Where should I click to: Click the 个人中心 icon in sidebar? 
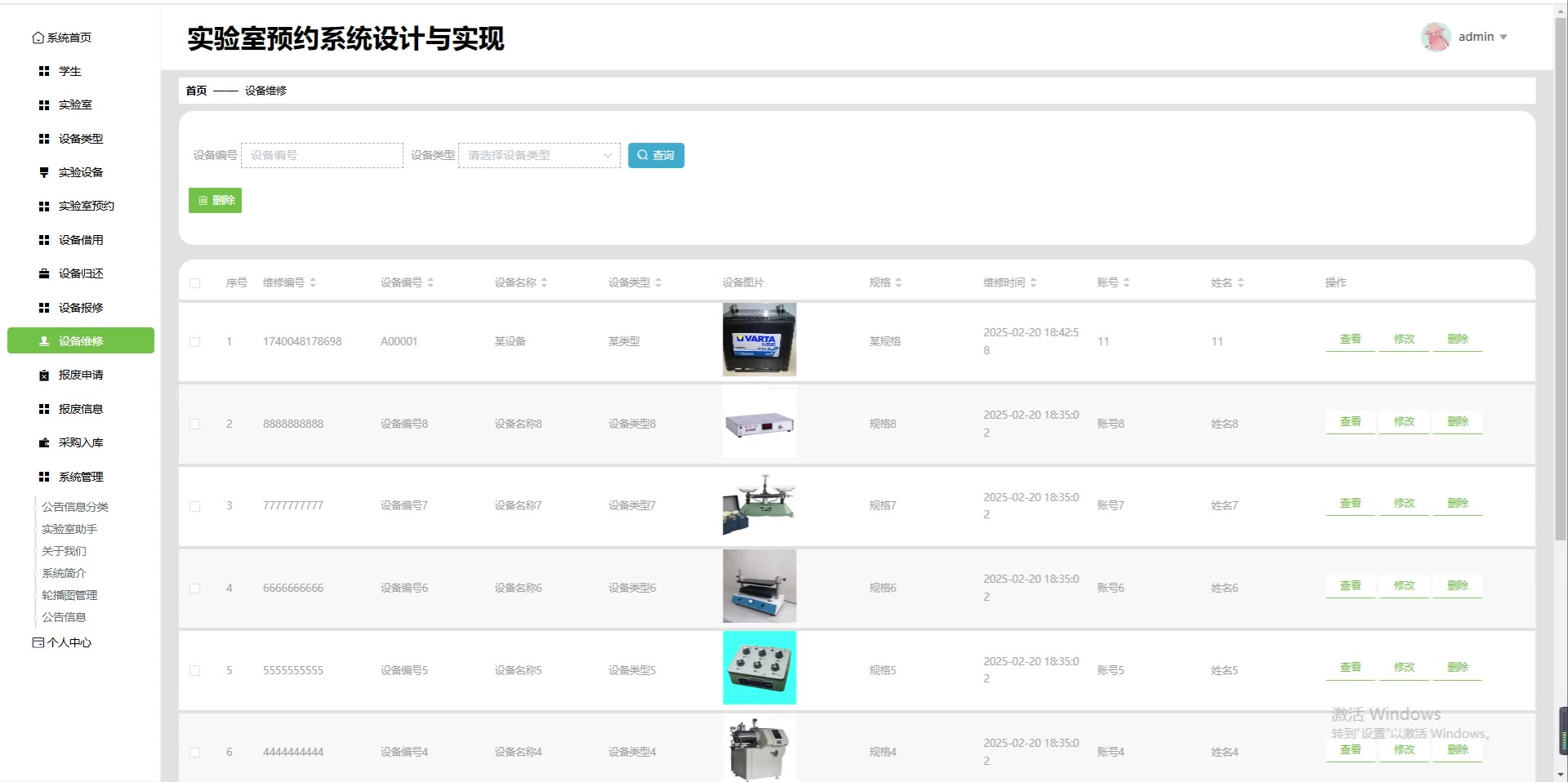[x=38, y=642]
